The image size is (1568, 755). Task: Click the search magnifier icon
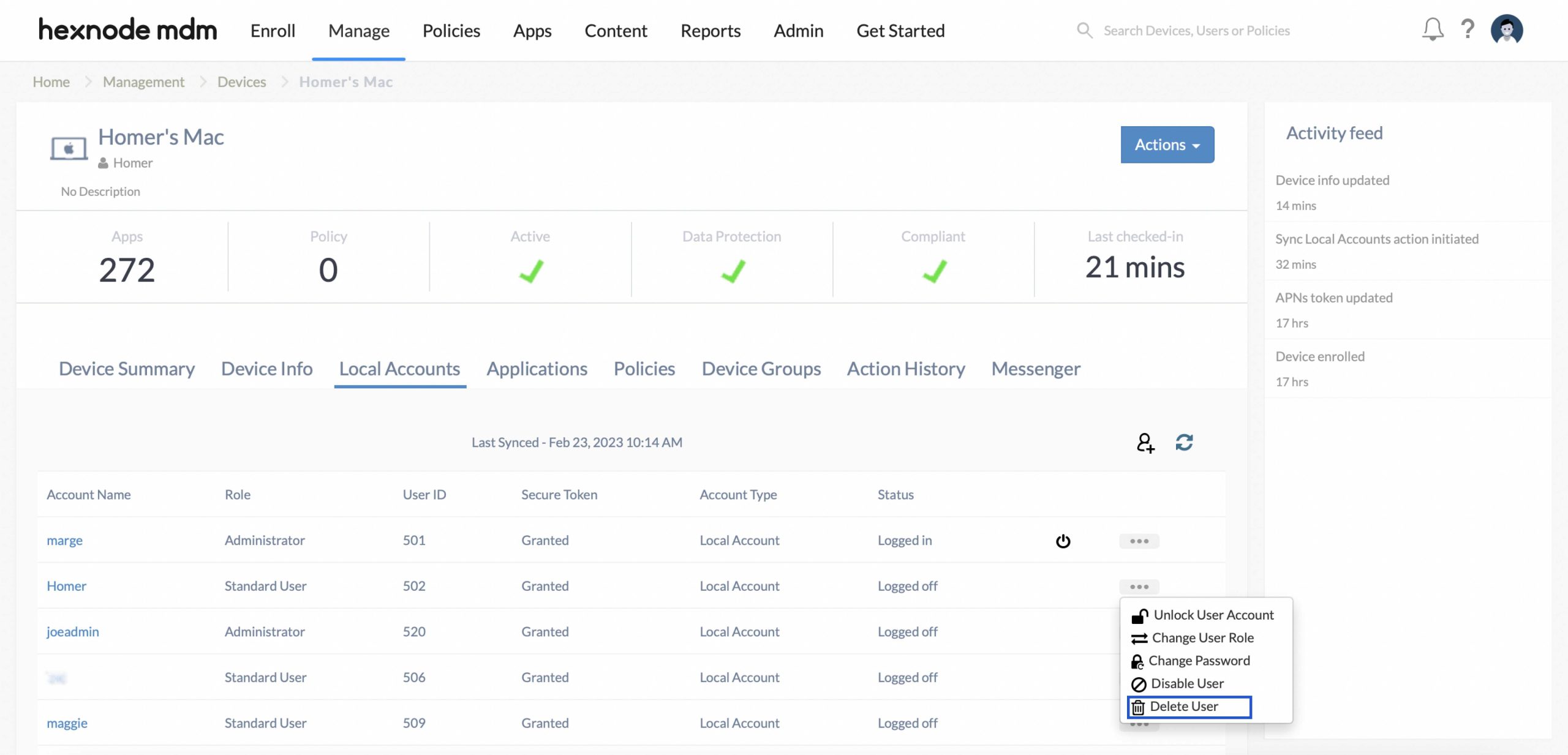pos(1084,30)
